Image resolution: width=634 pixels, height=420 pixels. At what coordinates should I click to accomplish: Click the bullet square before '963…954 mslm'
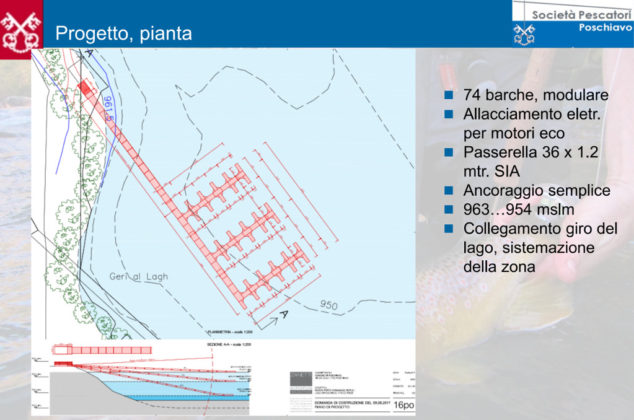coord(449,209)
